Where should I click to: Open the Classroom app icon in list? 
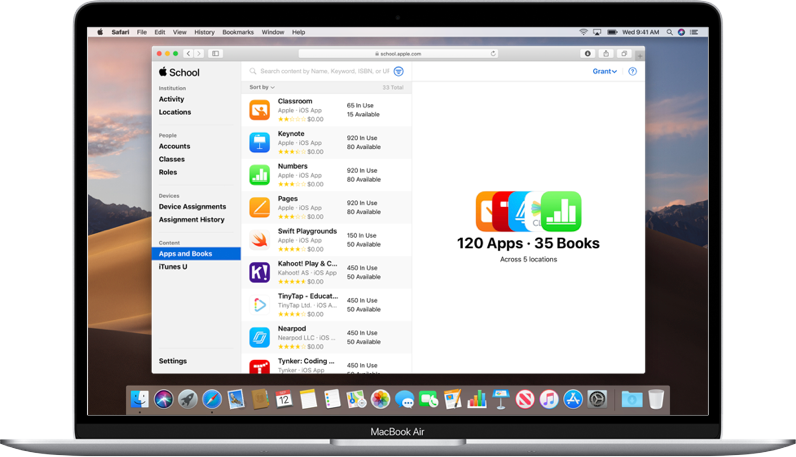click(259, 110)
